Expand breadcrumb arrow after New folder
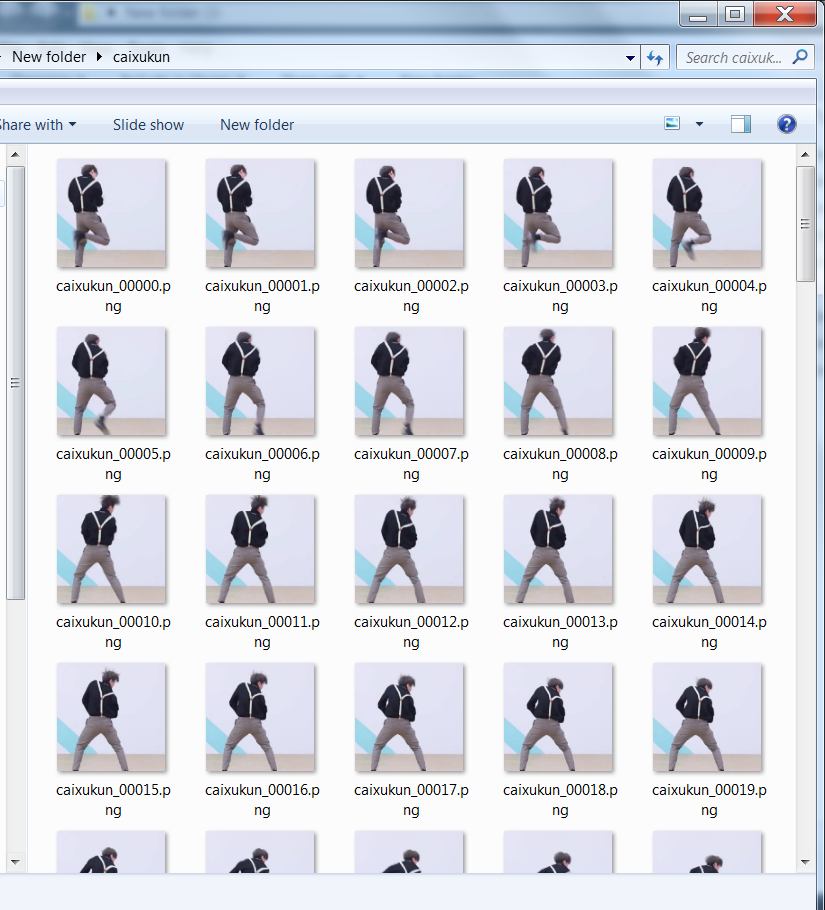825x910 pixels. tap(99, 57)
